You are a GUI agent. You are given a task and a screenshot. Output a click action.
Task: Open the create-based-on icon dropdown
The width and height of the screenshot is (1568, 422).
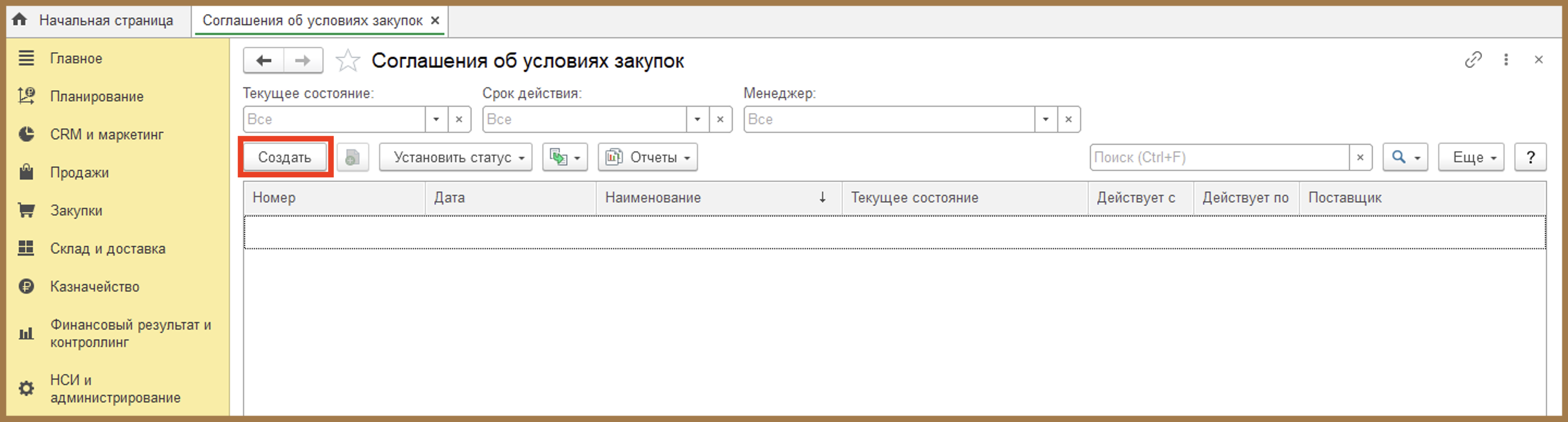pyautogui.click(x=565, y=158)
